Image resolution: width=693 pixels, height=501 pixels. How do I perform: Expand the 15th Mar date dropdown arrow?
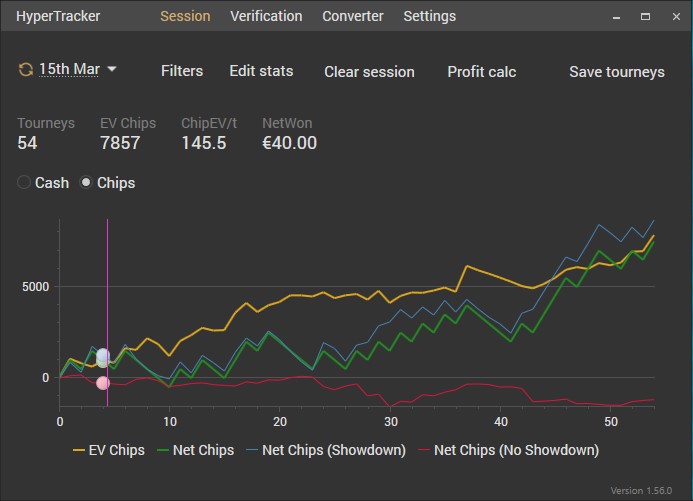pyautogui.click(x=112, y=69)
